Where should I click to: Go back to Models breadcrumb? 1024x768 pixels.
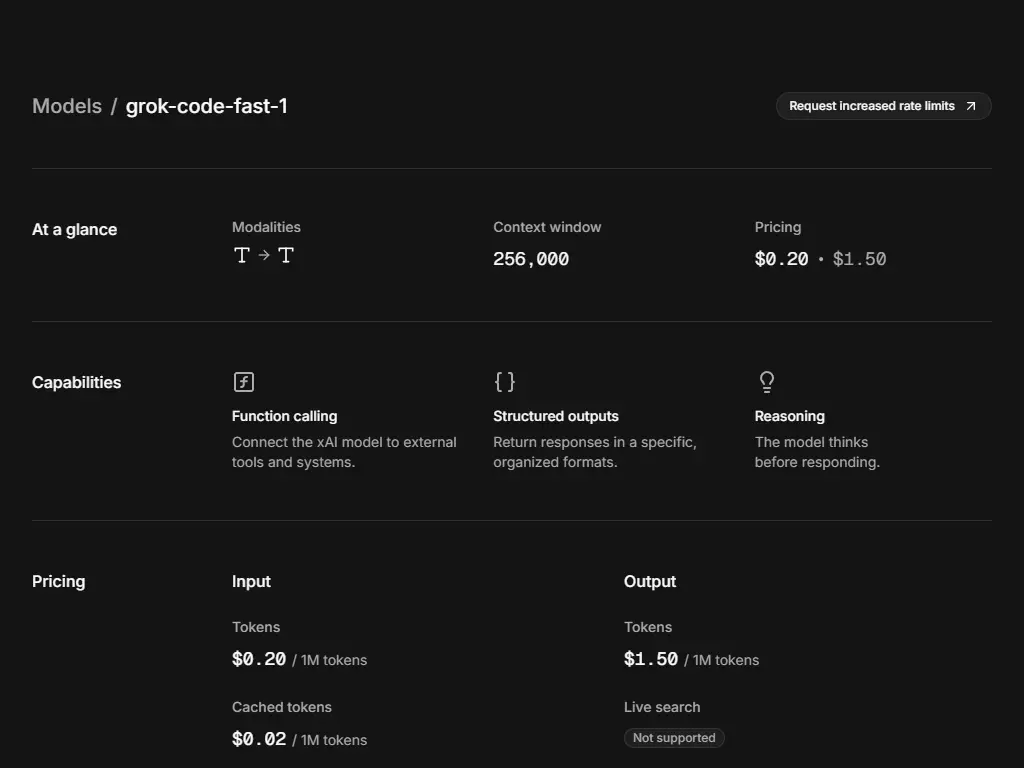point(67,106)
